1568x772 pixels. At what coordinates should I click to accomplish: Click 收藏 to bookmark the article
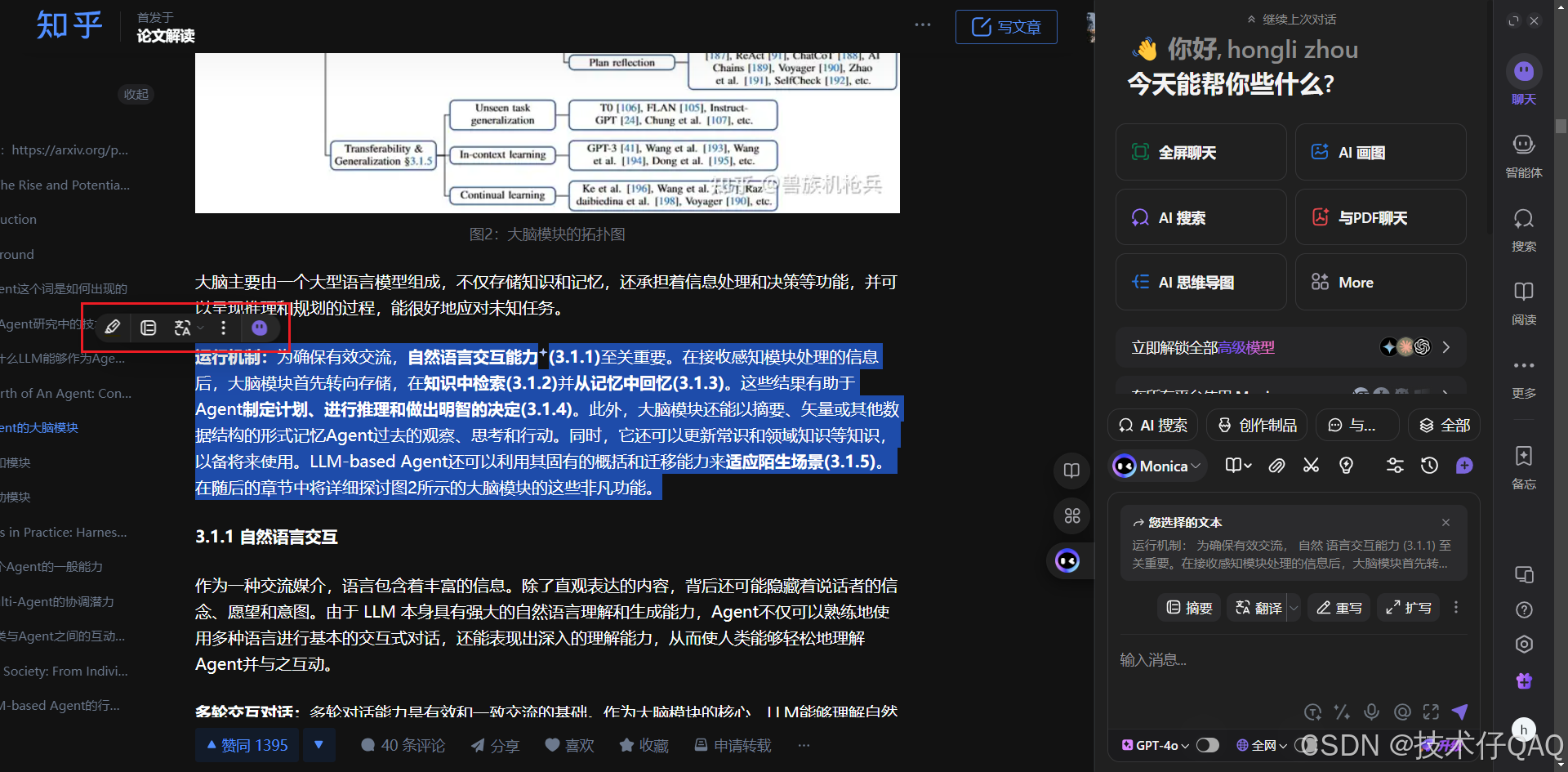[644, 745]
